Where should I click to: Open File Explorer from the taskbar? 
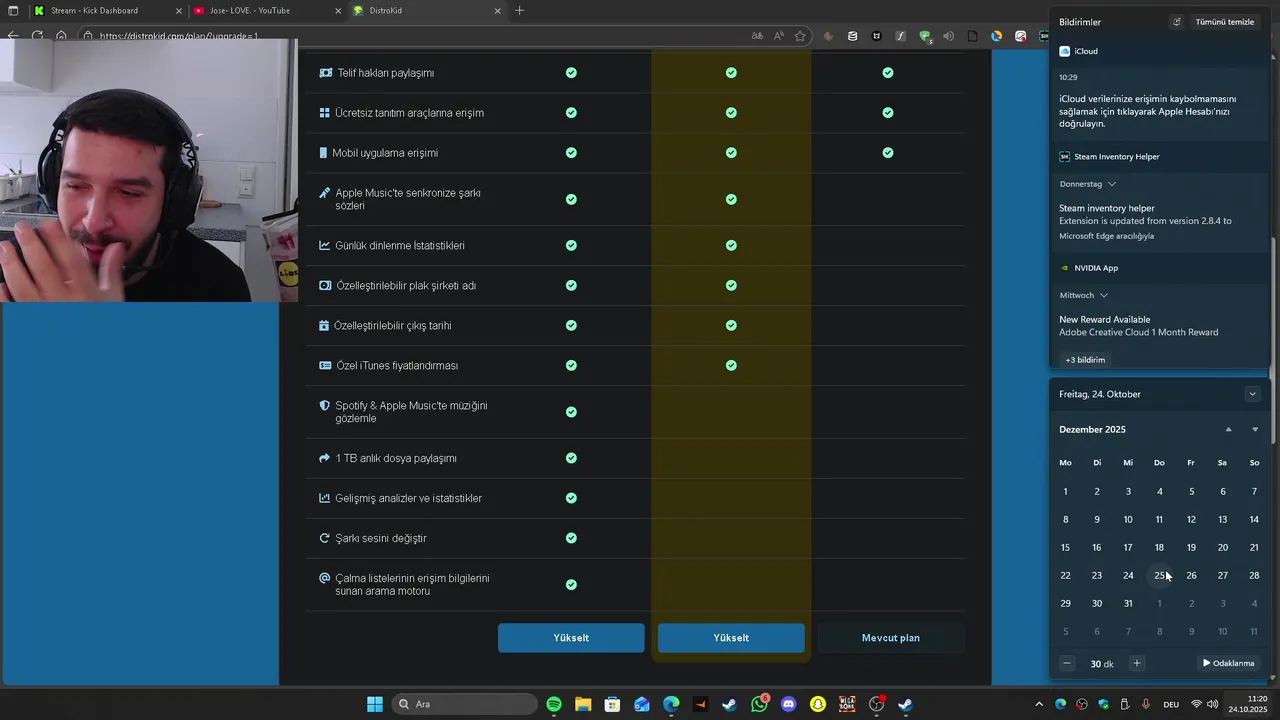583,704
